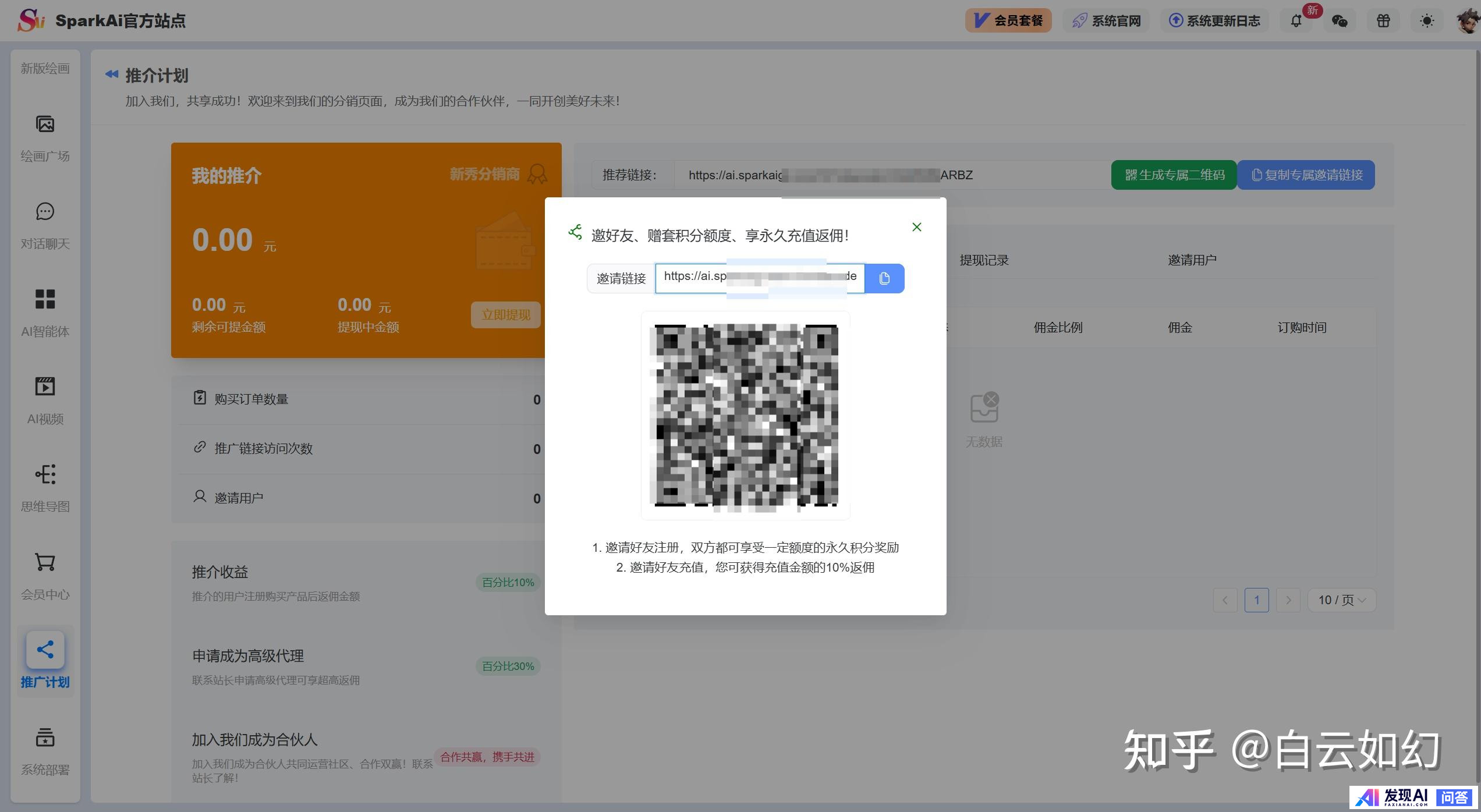Go to previous page arrow
1481x812 pixels.
coord(1225,600)
